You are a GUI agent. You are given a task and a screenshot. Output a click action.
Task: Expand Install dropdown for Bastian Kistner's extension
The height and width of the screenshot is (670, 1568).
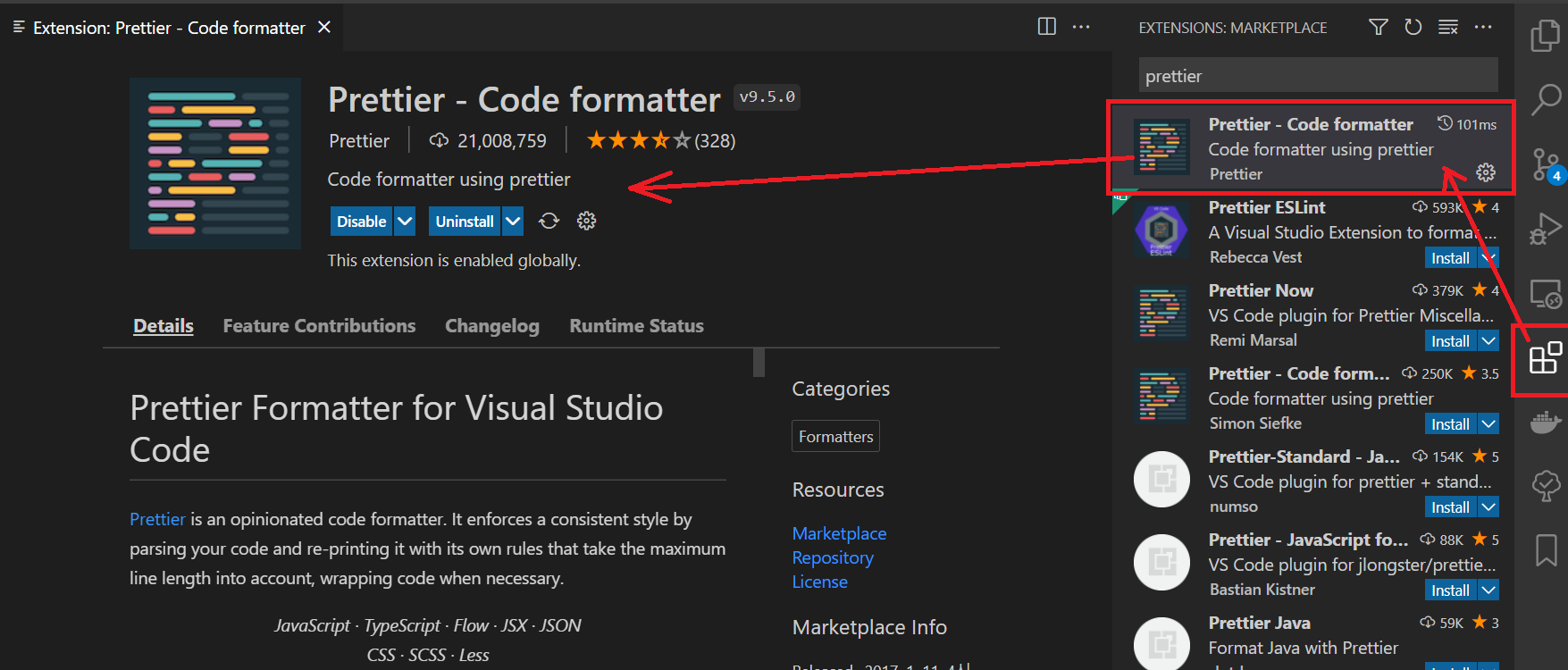(x=1488, y=590)
